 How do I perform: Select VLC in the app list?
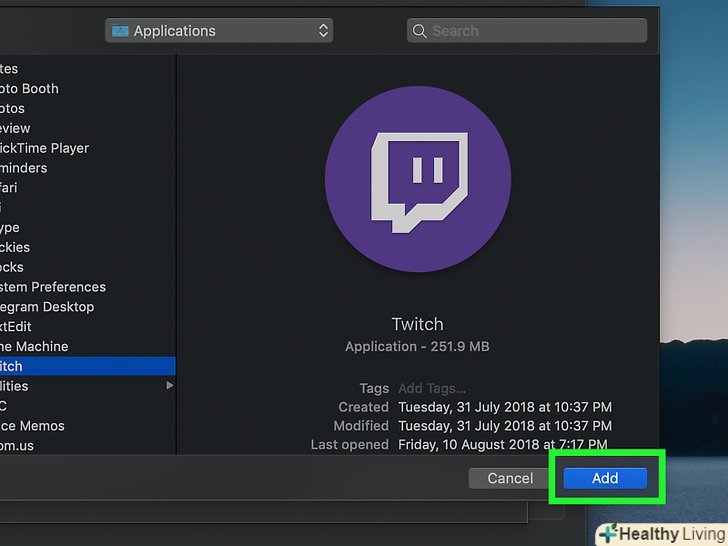point(88,406)
